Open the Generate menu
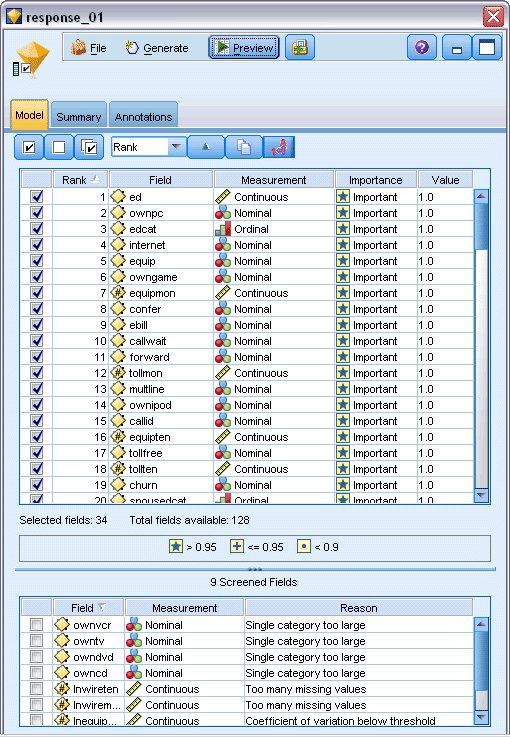Image resolution: width=510 pixels, height=737 pixels. (x=157, y=48)
